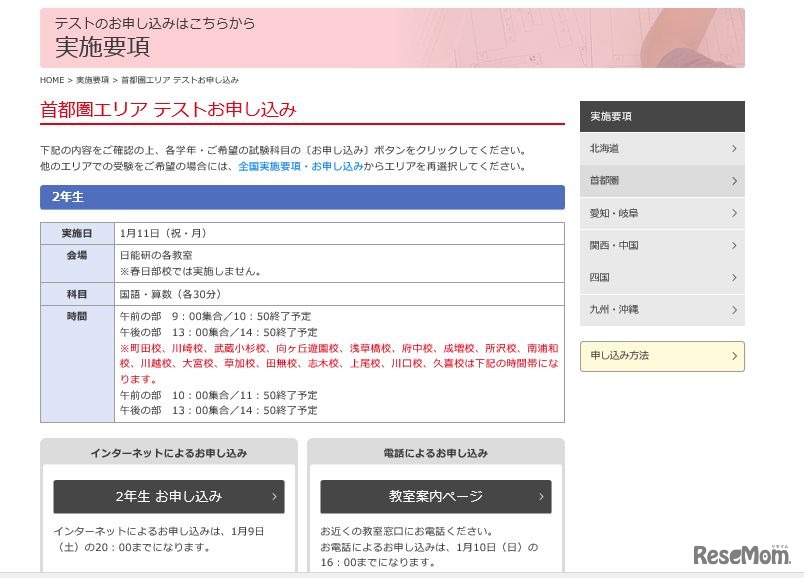Click the arrow on 申し込み方法 box
Viewport: 804px width, 578px height.
point(733,356)
